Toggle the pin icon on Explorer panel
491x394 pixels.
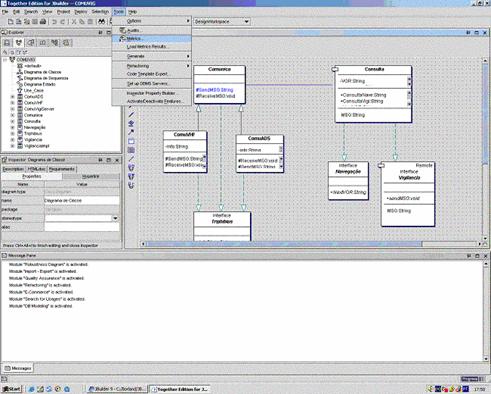click(100, 32)
